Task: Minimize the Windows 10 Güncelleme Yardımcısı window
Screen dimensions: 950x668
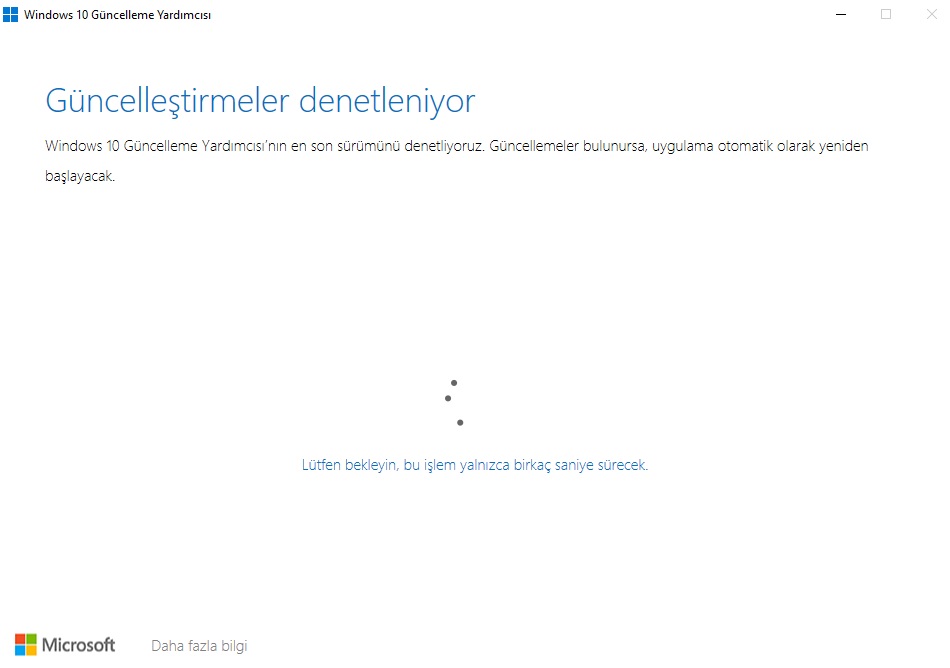Action: click(841, 15)
